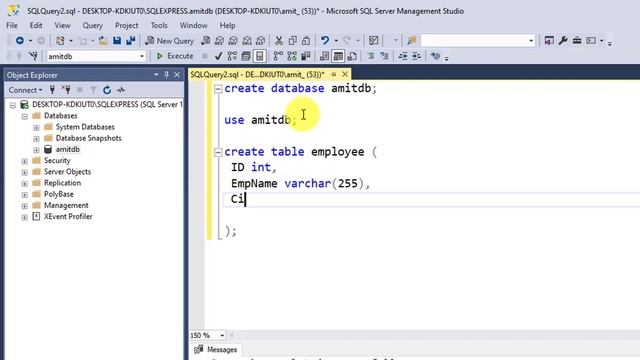Image resolution: width=640 pixels, height=360 pixels.
Task: Switch to the Messages tab
Action: point(216,350)
